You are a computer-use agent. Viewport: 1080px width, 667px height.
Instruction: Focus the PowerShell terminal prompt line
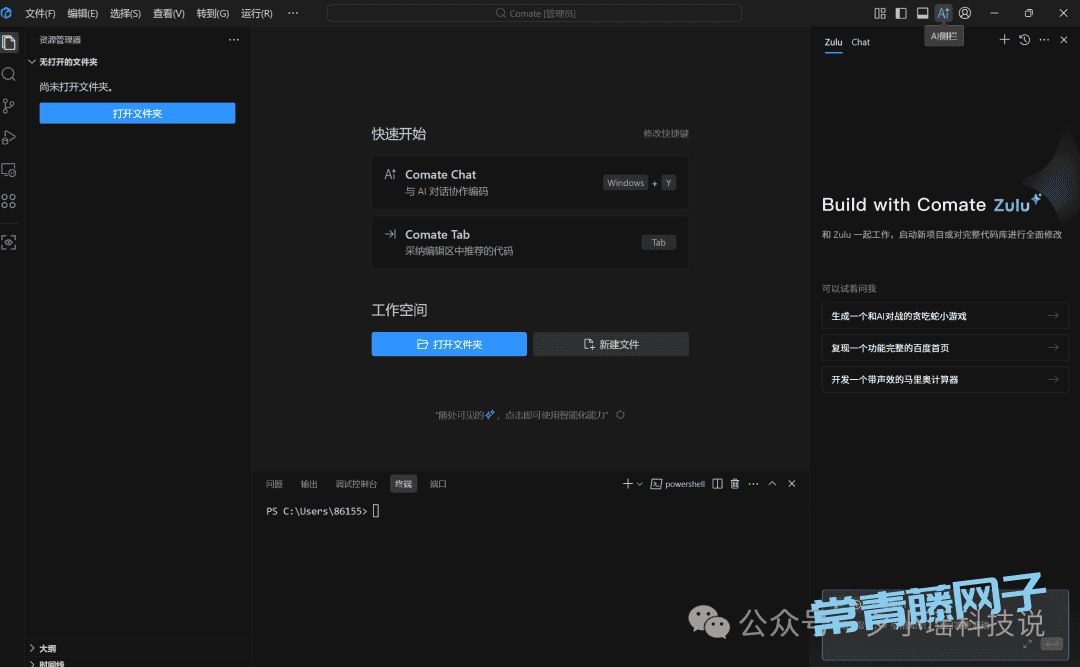[x=322, y=511]
